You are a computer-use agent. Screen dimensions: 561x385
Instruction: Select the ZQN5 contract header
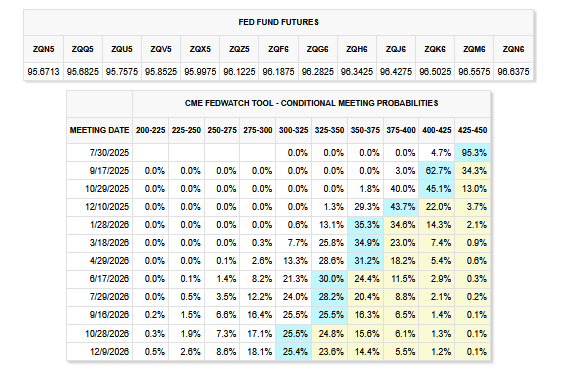pyautogui.click(x=44, y=49)
